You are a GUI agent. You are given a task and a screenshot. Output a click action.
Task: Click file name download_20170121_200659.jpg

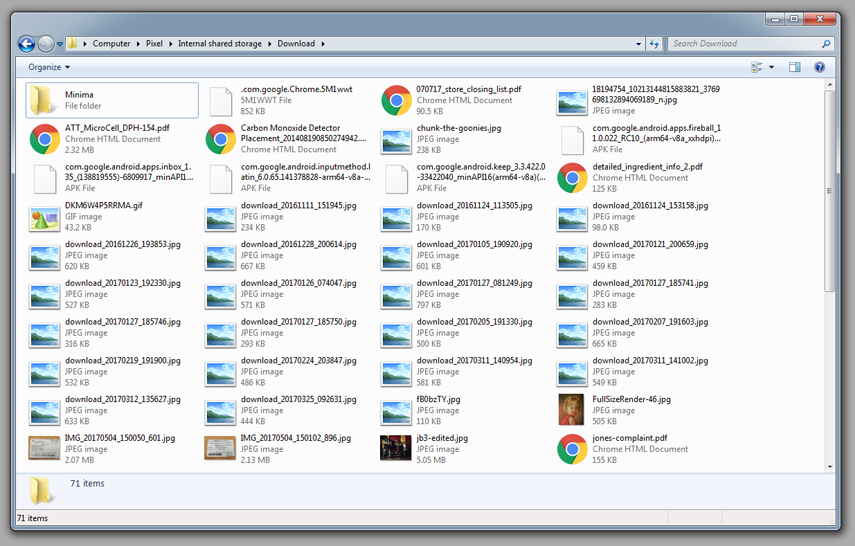[650, 244]
